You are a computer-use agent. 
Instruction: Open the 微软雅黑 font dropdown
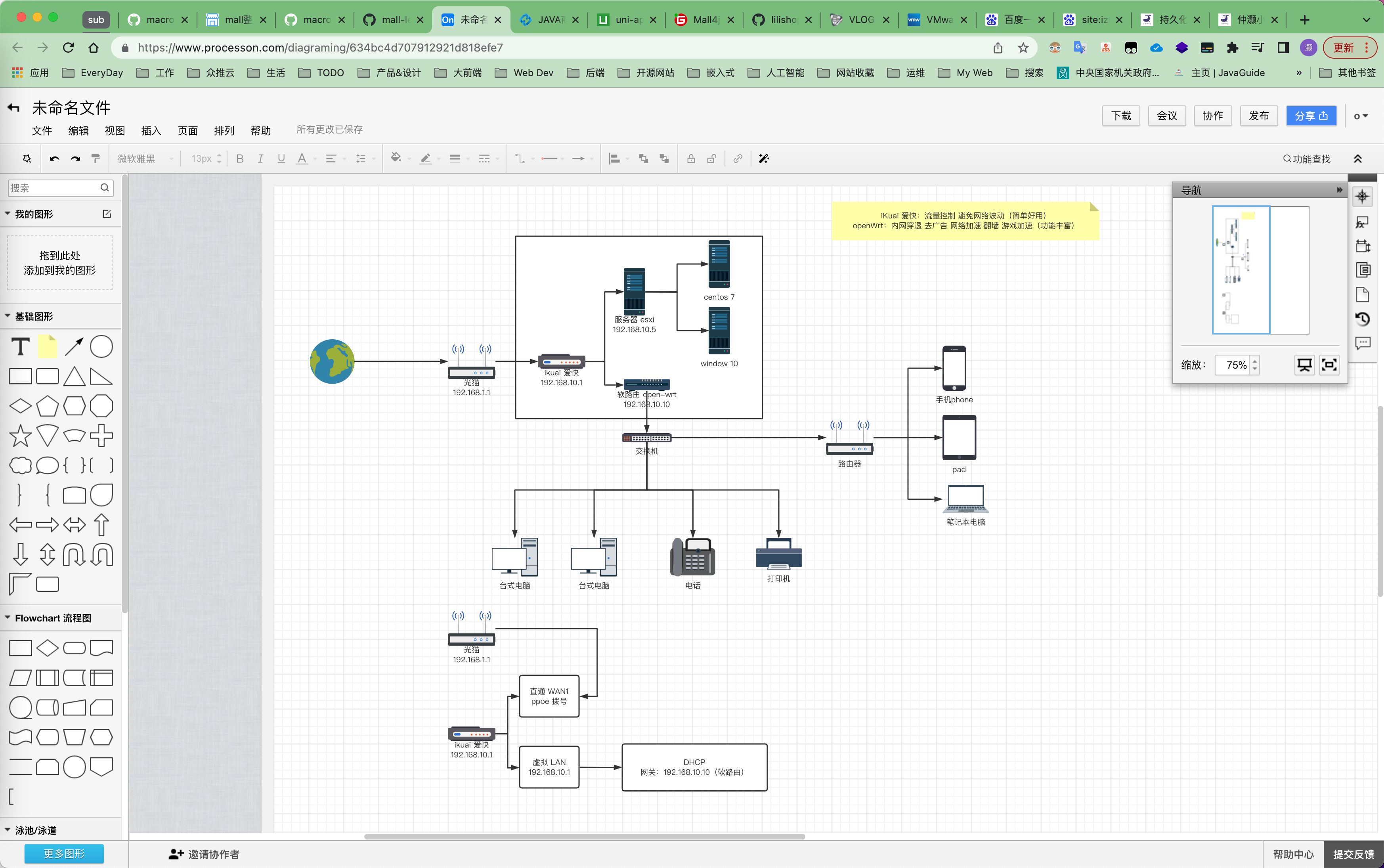145,159
